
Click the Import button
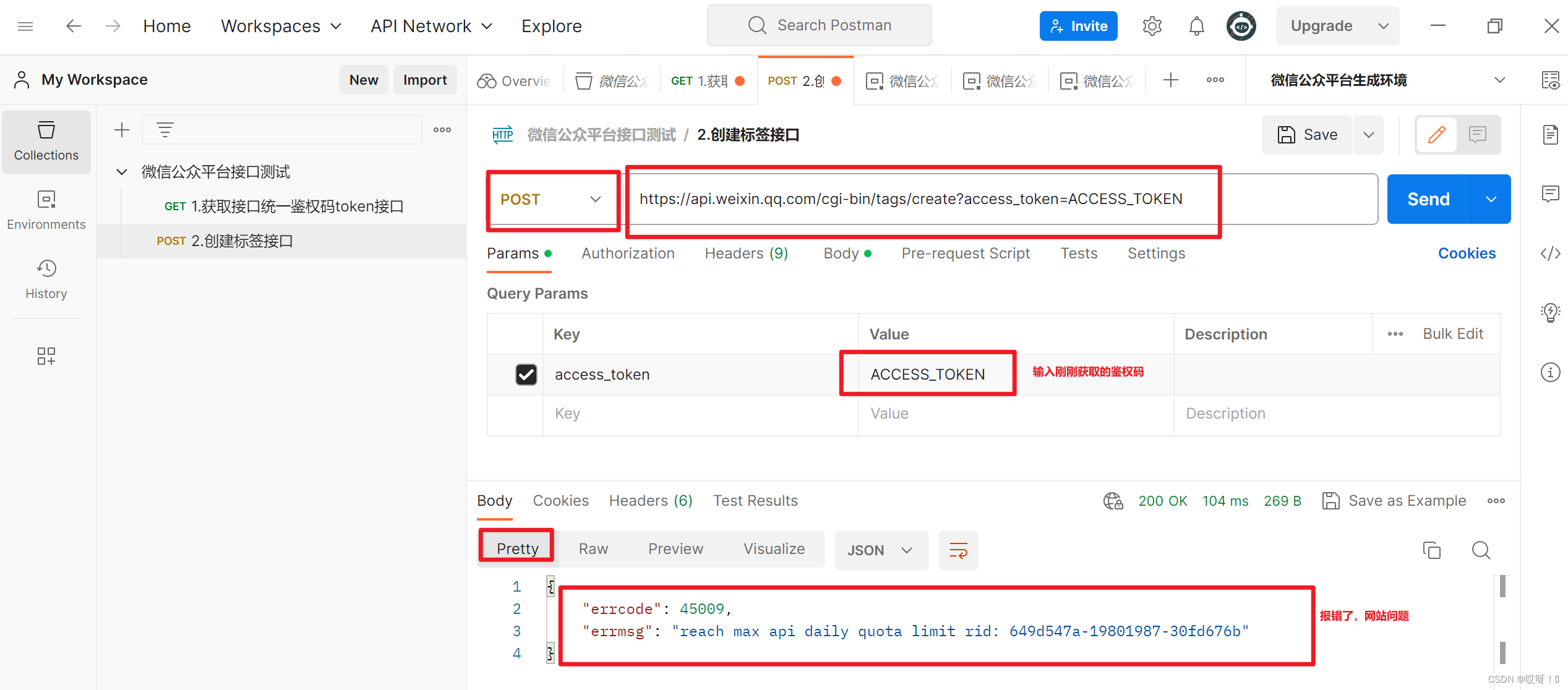[425, 80]
